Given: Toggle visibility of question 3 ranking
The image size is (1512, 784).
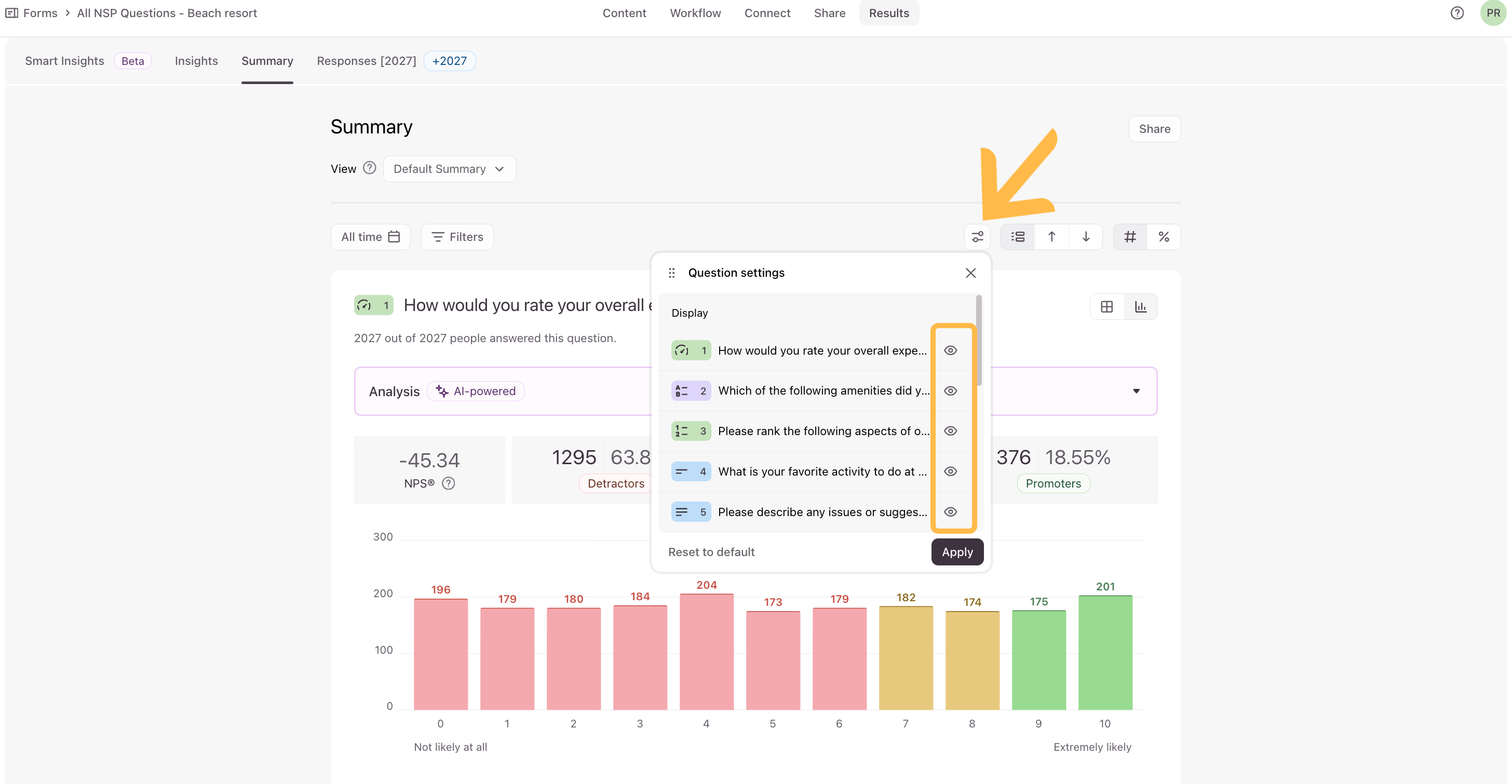Looking at the screenshot, I should (950, 431).
